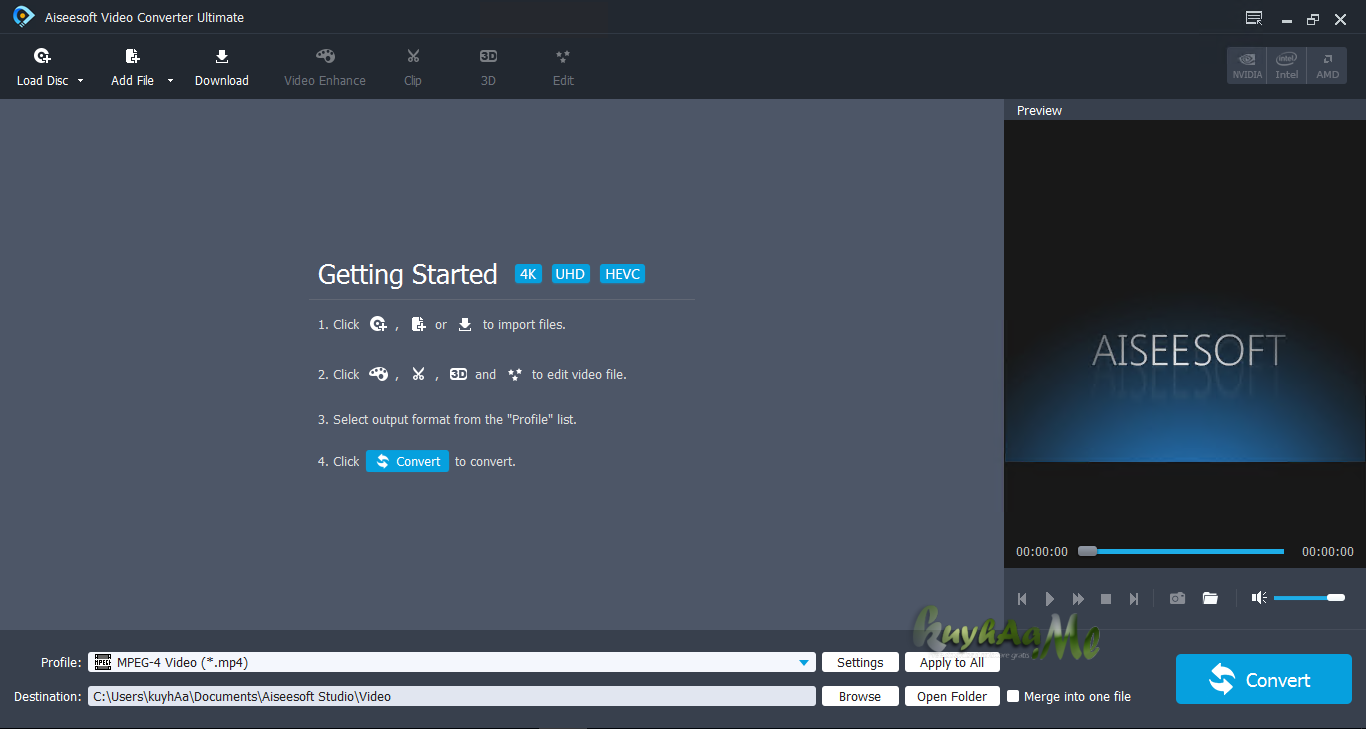Click the Settings button
This screenshot has width=1366, height=729.
860,662
